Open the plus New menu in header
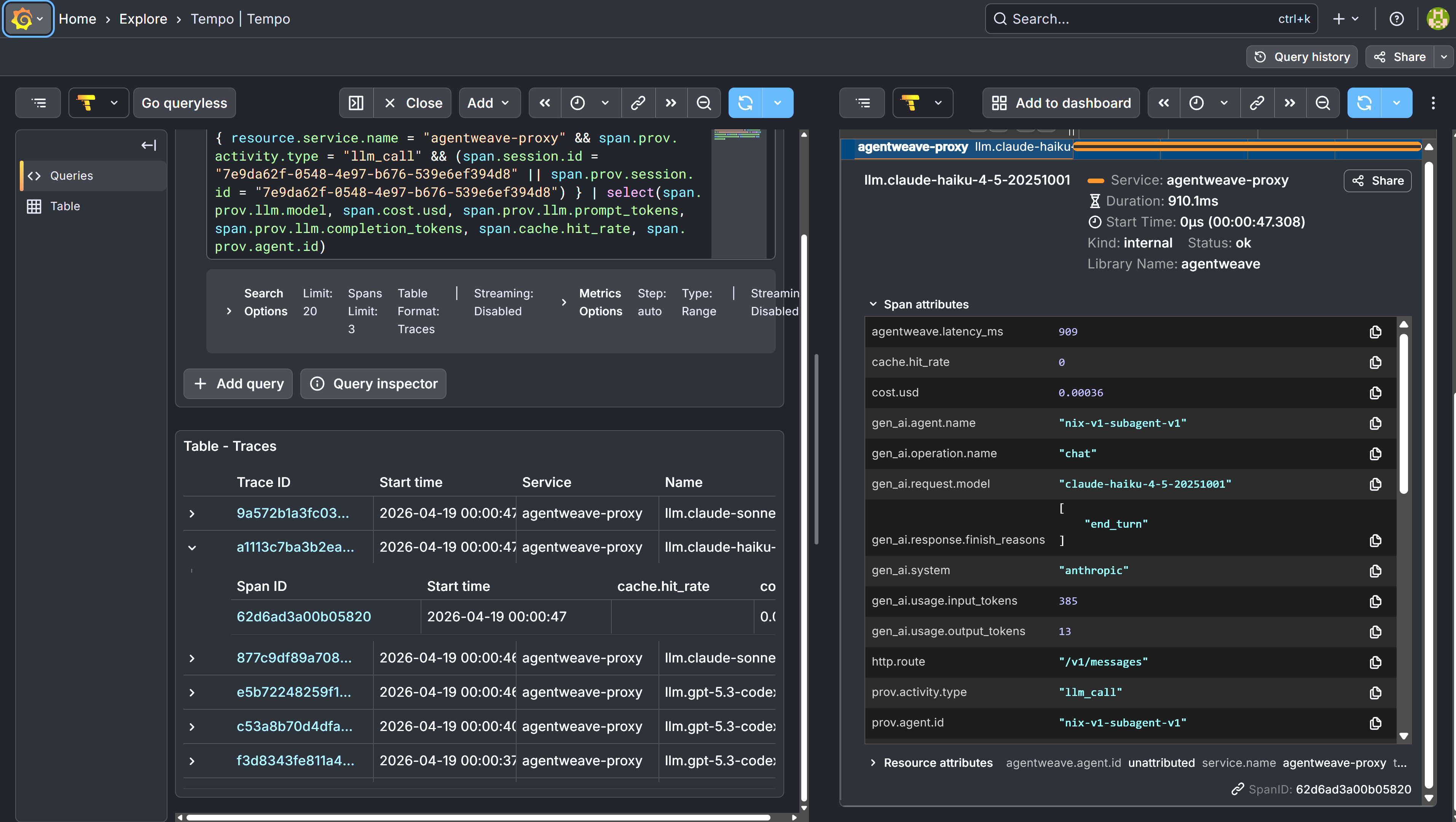 tap(1346, 19)
